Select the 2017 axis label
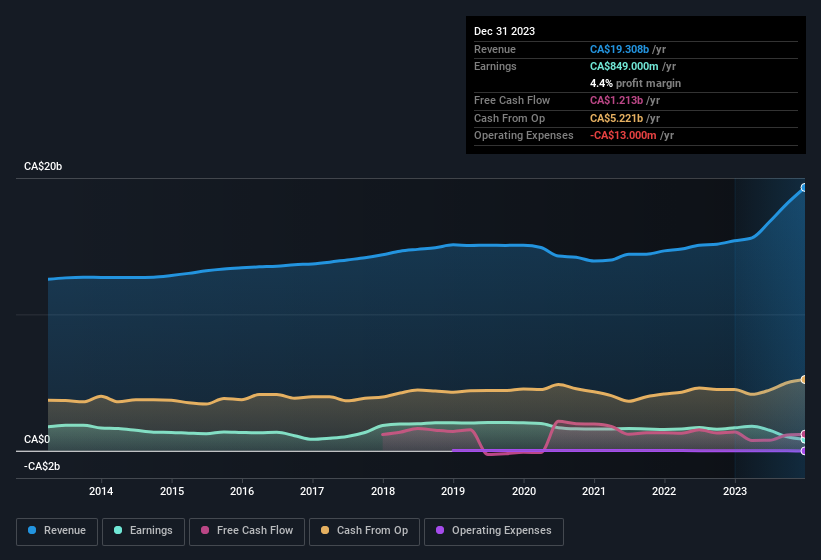This screenshot has width=821, height=560. [x=312, y=491]
